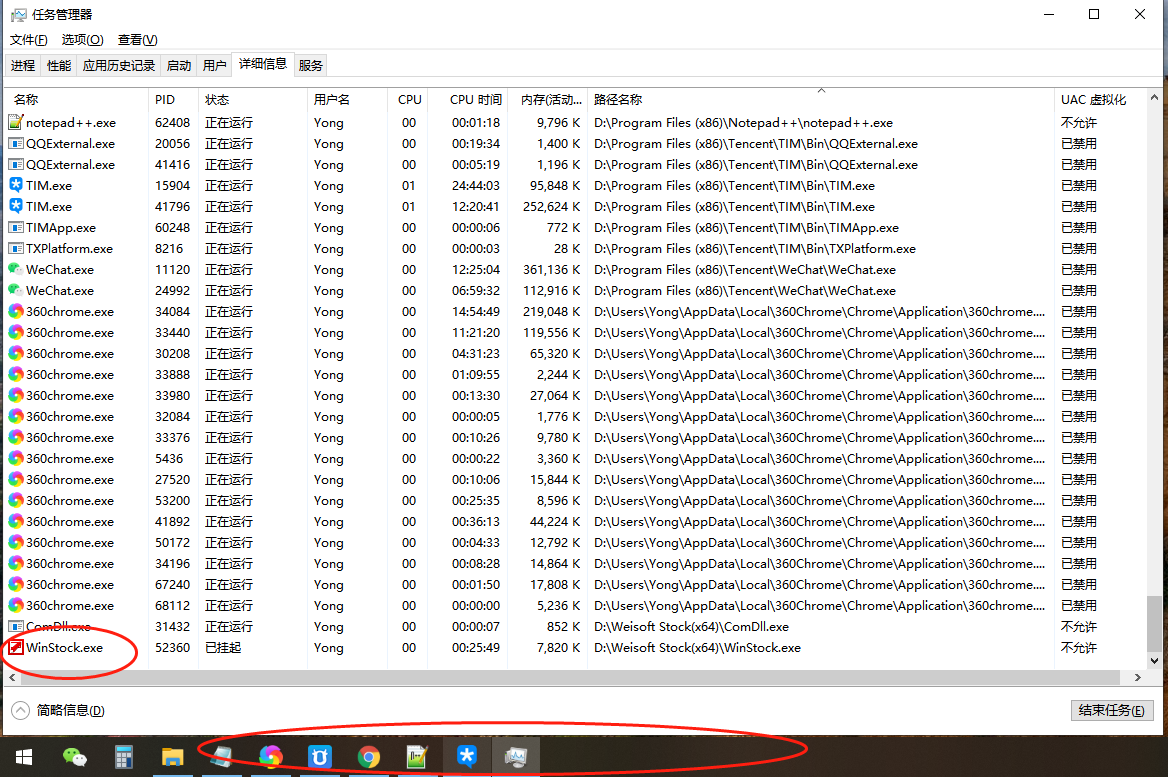The height and width of the screenshot is (777, 1168).
Task: Click memory value 361,136 K
Action: (x=551, y=269)
